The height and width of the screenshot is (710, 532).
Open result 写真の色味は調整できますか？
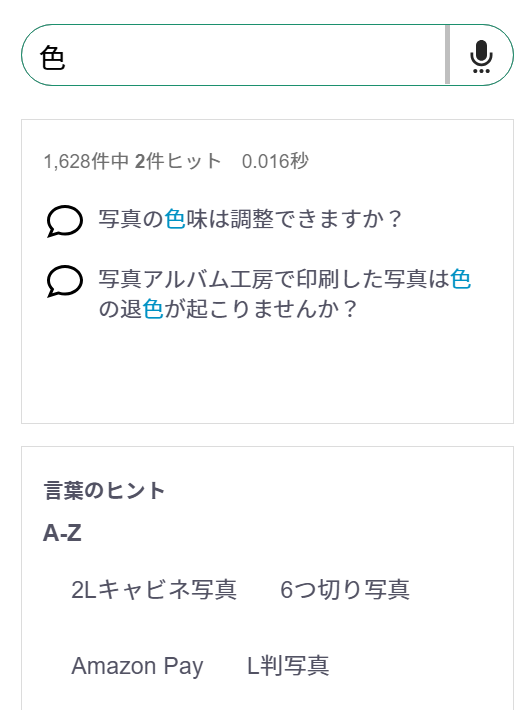click(x=250, y=219)
